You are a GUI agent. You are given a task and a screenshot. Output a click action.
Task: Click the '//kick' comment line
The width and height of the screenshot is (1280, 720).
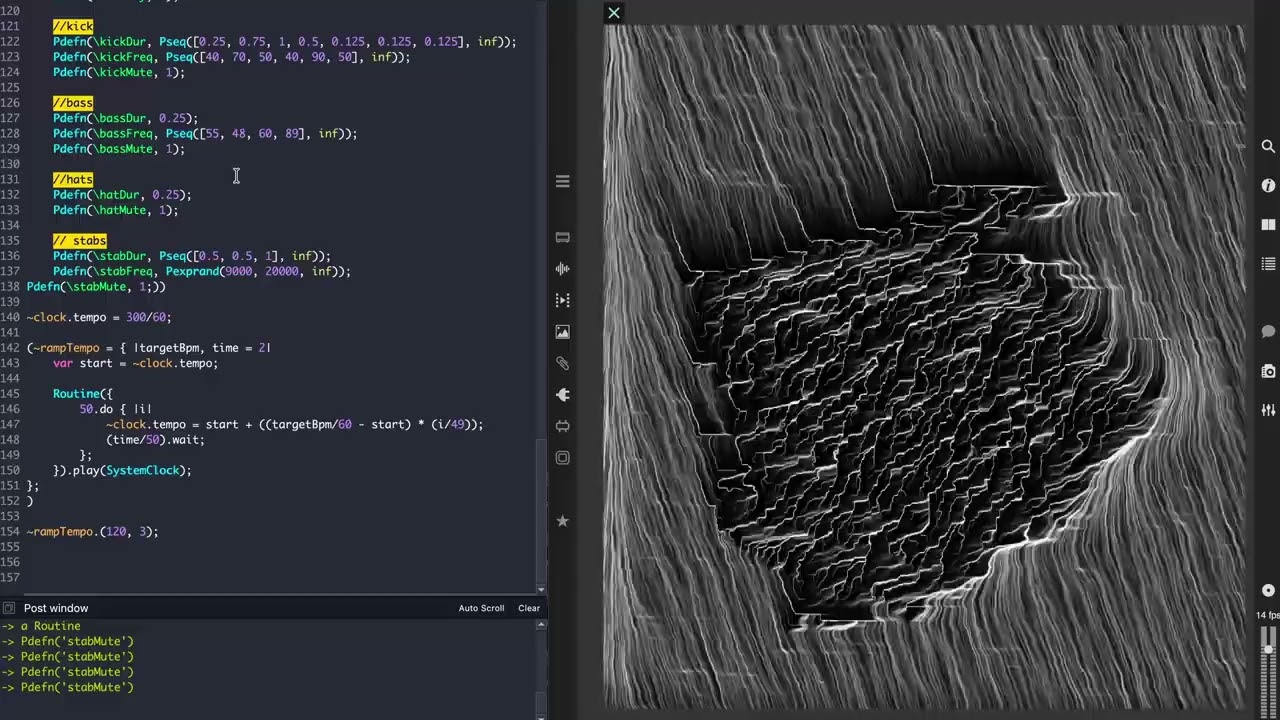(73, 26)
